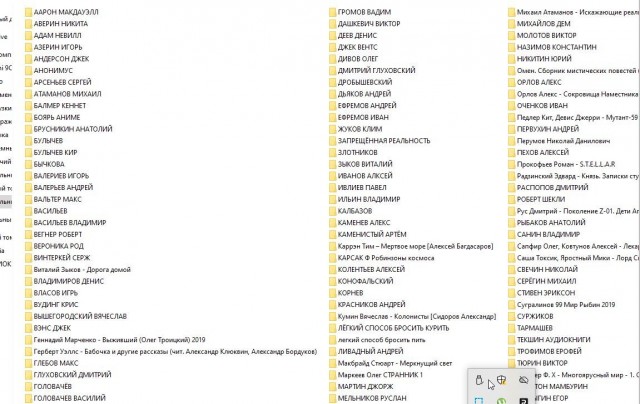The width and height of the screenshot is (640, 404).
Task: Select the Сугралинов 99 Мир Рыбин 2019 folder
Action: point(566,305)
